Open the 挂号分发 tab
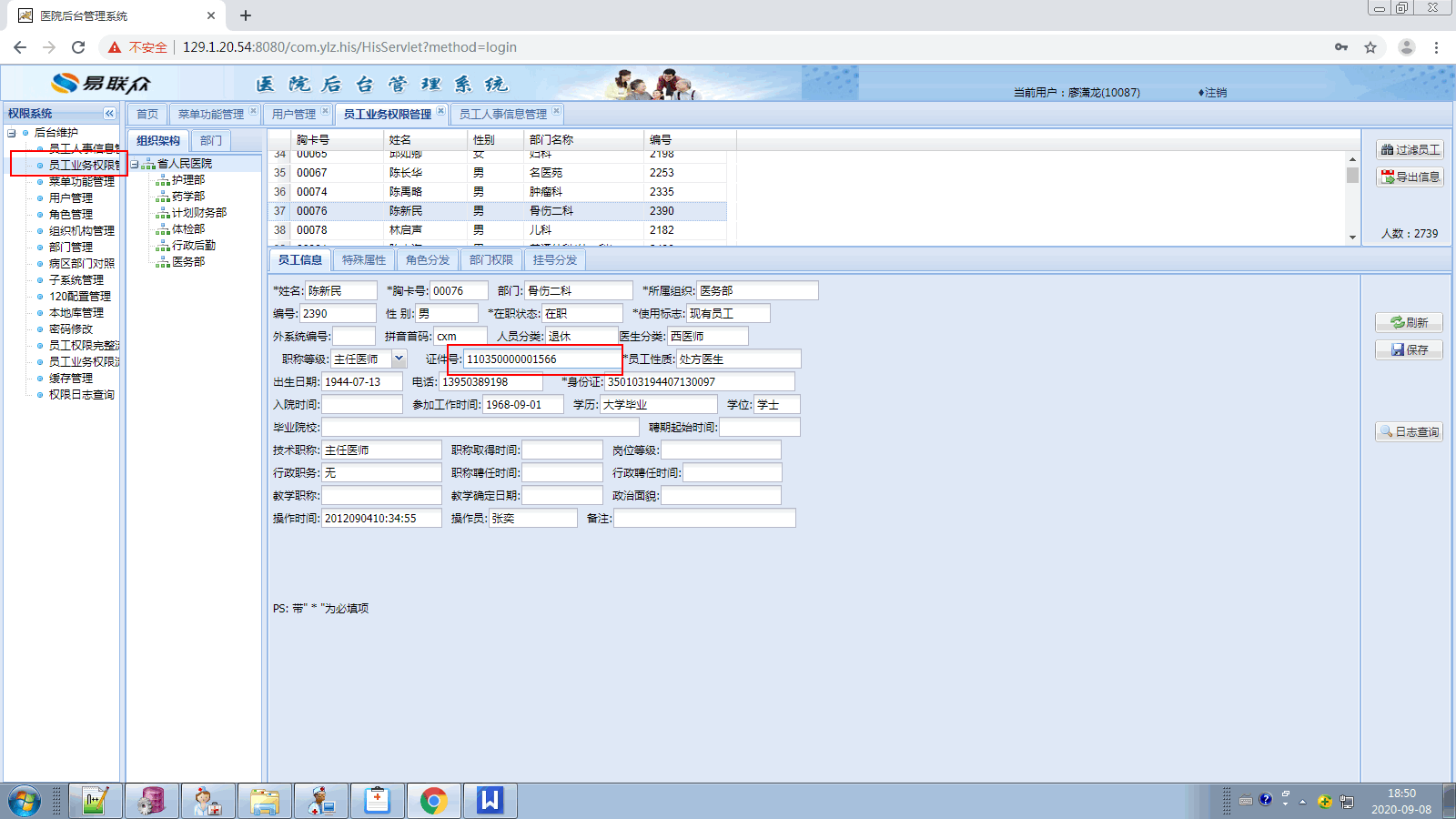1456x819 pixels. 555,260
